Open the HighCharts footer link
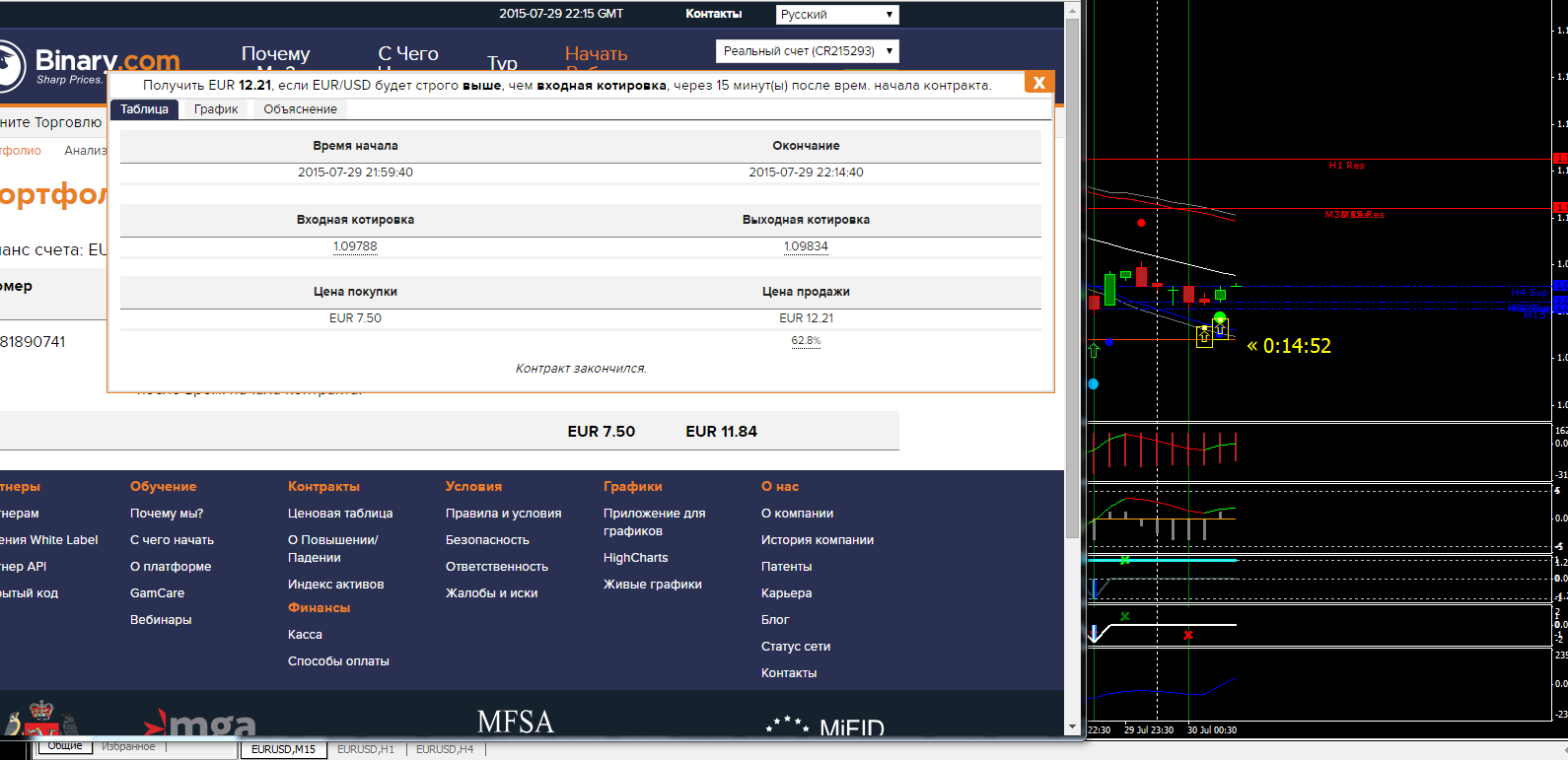Viewport: 1568px width, 760px height. click(x=635, y=558)
